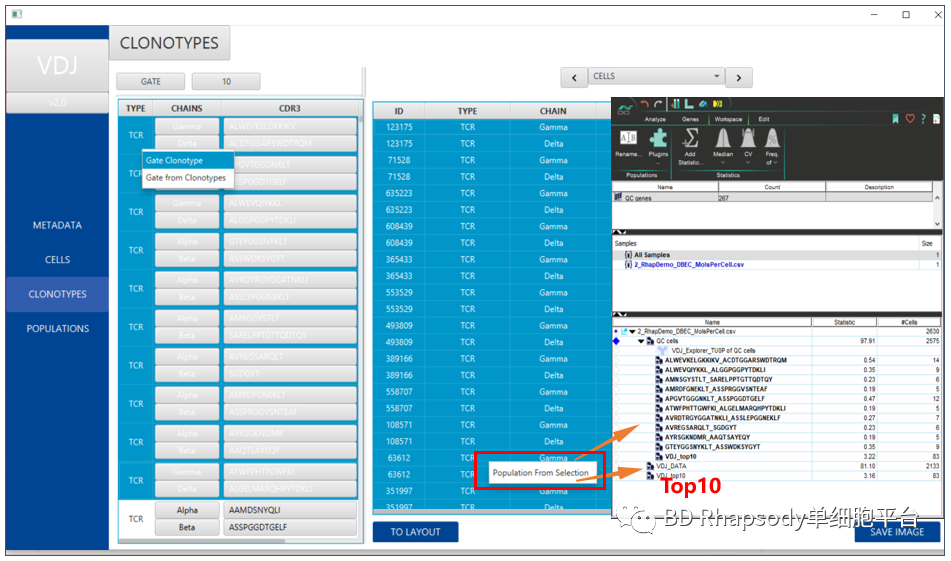The image size is (951, 561).
Task: Collapse the 2_RhapDemo_DBEC_MolsPerCell.csv tree node
Action: pyautogui.click(x=631, y=331)
